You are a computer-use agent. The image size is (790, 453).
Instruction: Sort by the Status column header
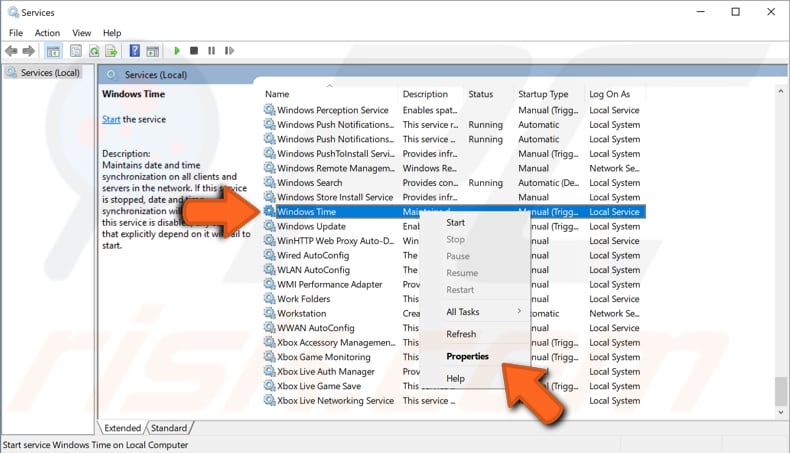pyautogui.click(x=489, y=94)
